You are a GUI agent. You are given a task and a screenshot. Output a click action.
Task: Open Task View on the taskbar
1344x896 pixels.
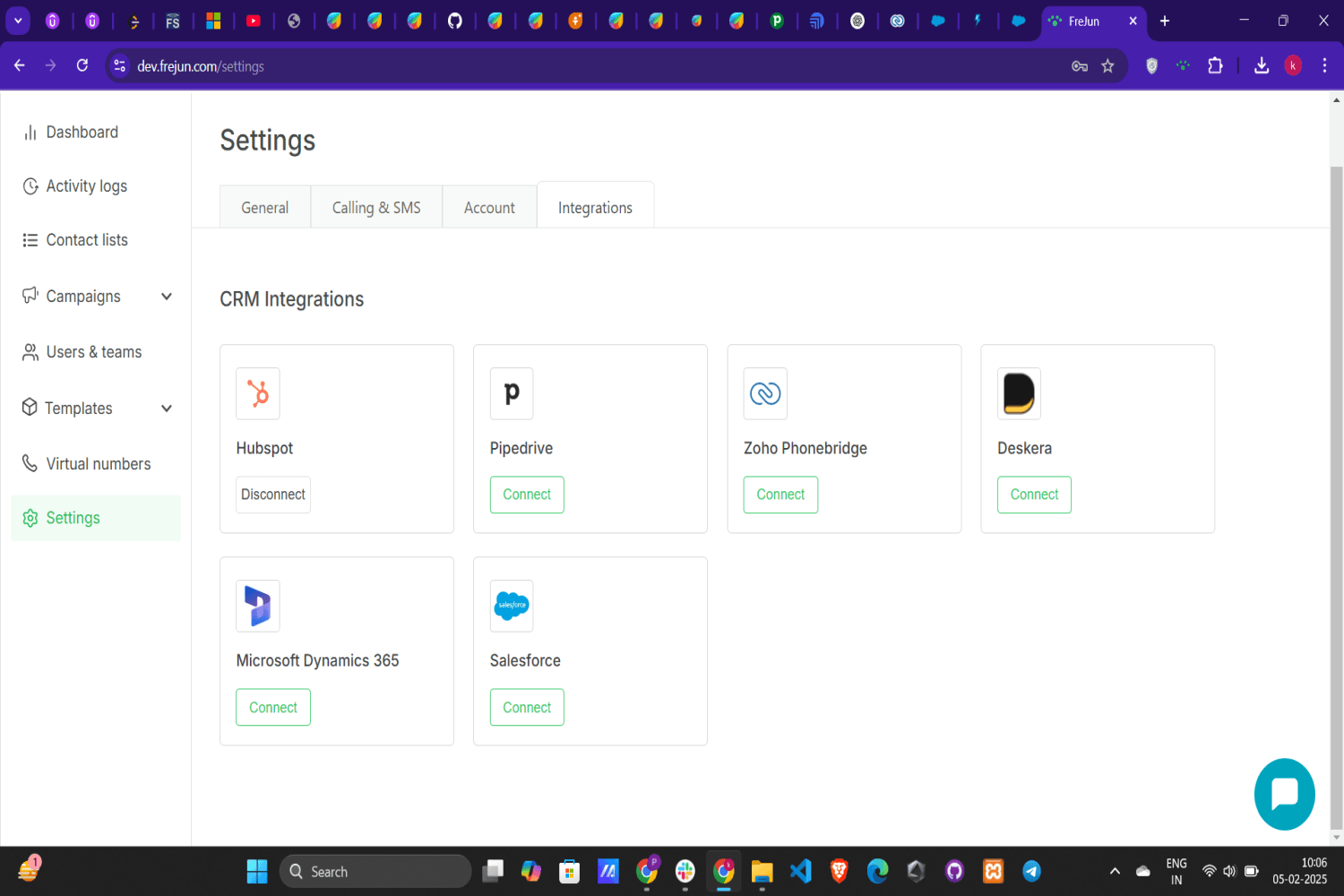tap(493, 871)
